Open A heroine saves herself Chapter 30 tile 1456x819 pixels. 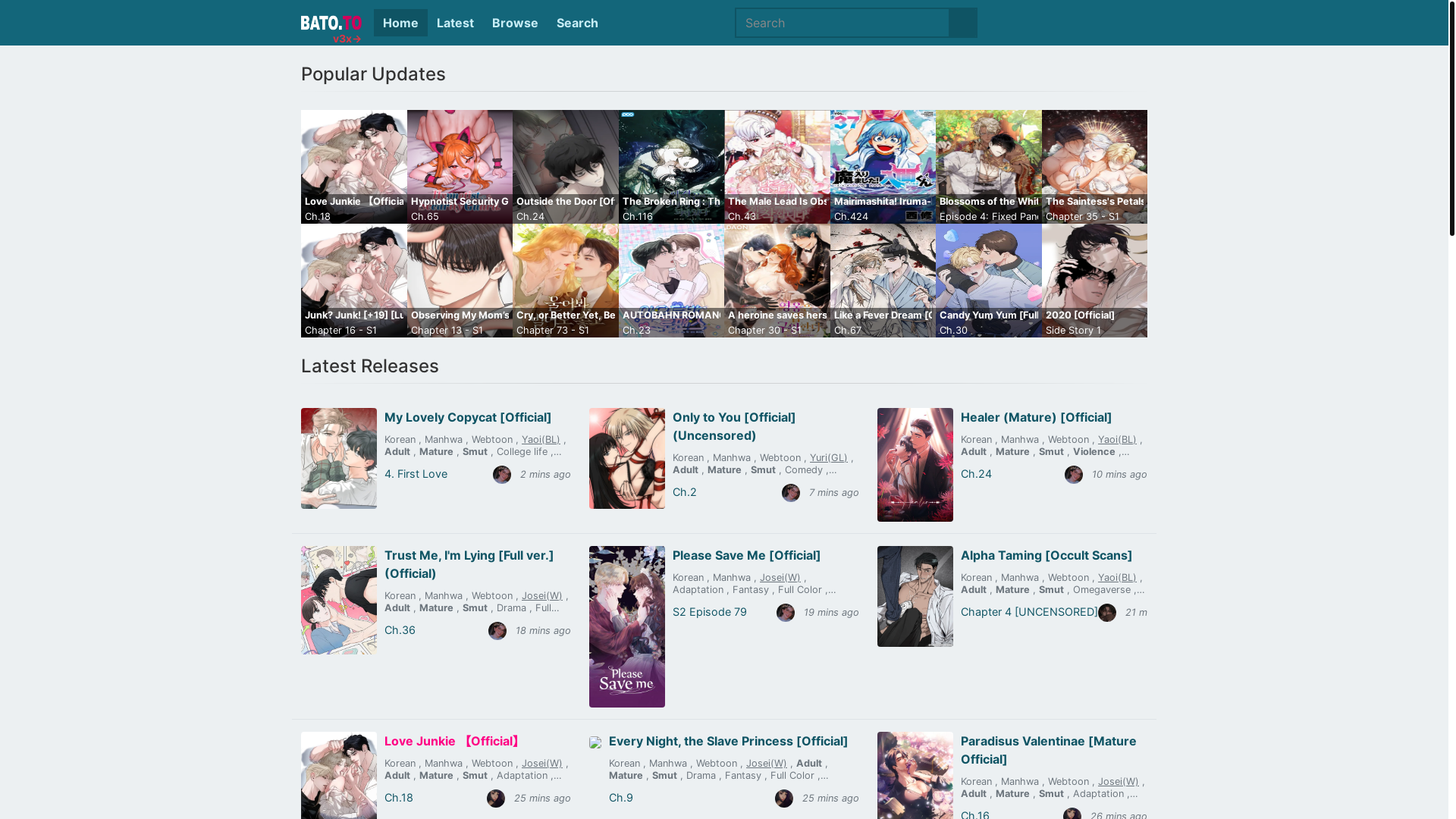click(777, 281)
